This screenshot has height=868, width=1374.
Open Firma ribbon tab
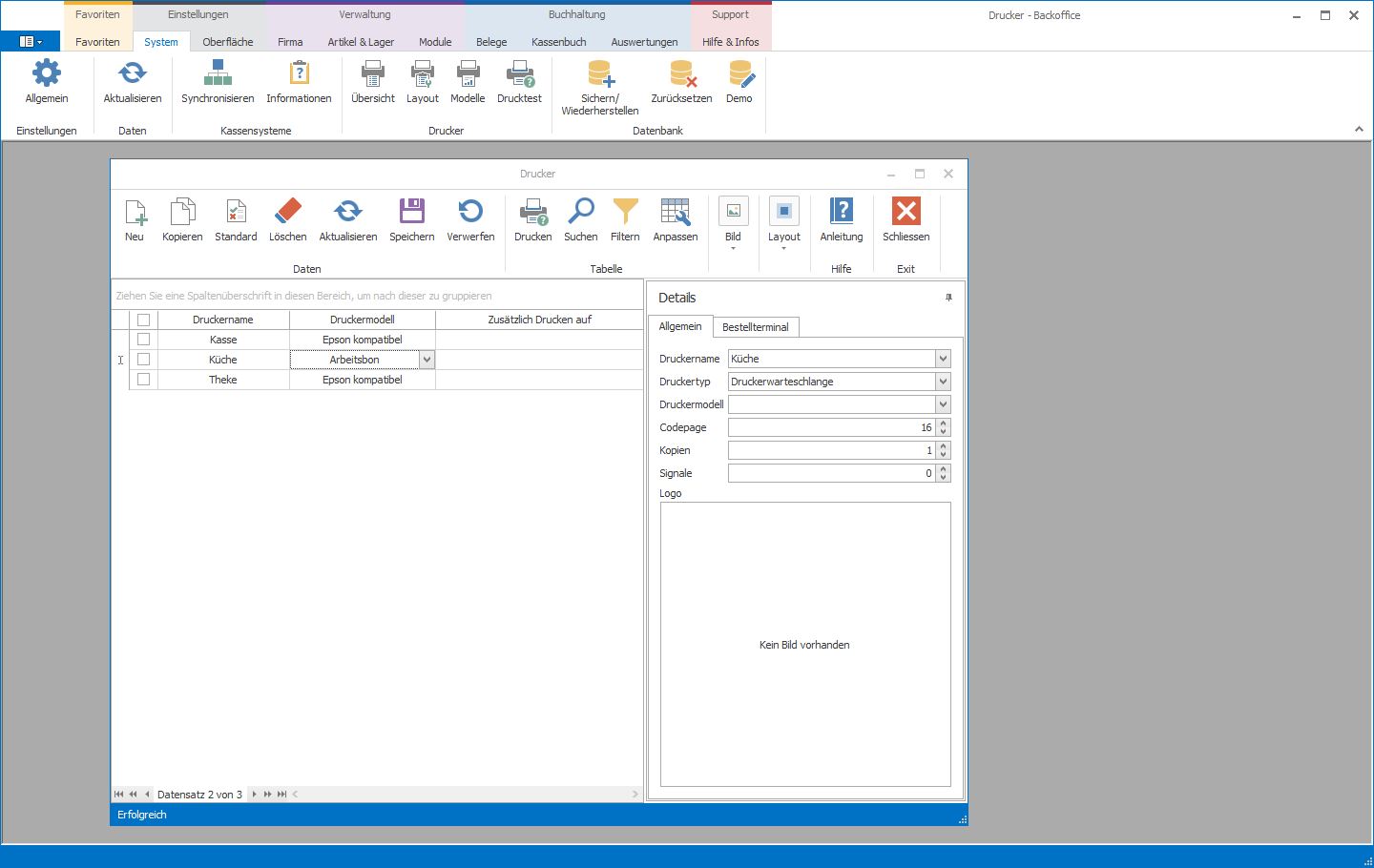[x=290, y=42]
